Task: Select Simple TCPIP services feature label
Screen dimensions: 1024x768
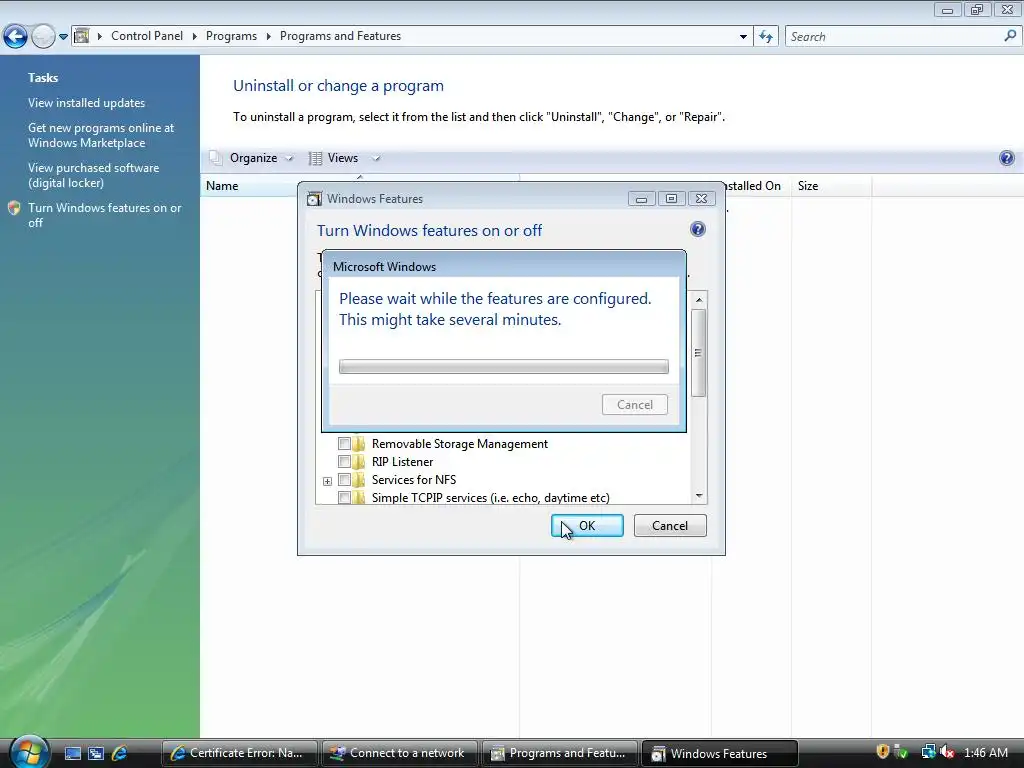Action: 490,498
